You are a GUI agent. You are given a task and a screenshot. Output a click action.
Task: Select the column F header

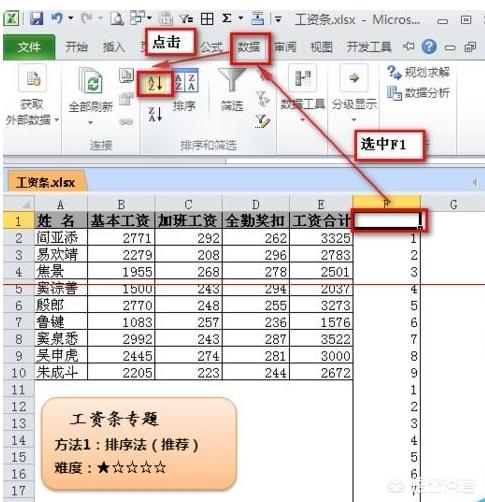pos(387,204)
